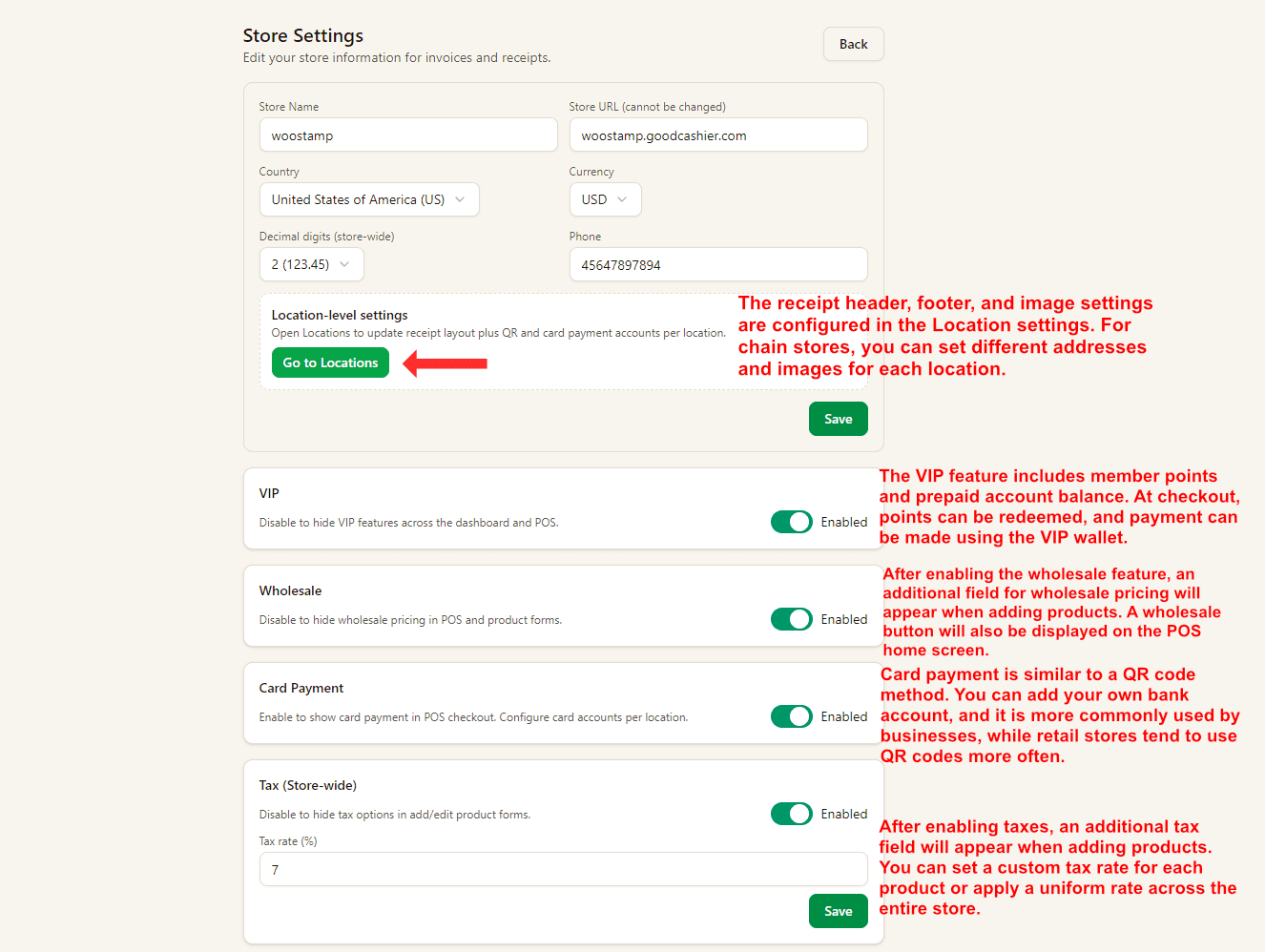
Task: Disable the VIP feature toggle
Action: pos(791,522)
